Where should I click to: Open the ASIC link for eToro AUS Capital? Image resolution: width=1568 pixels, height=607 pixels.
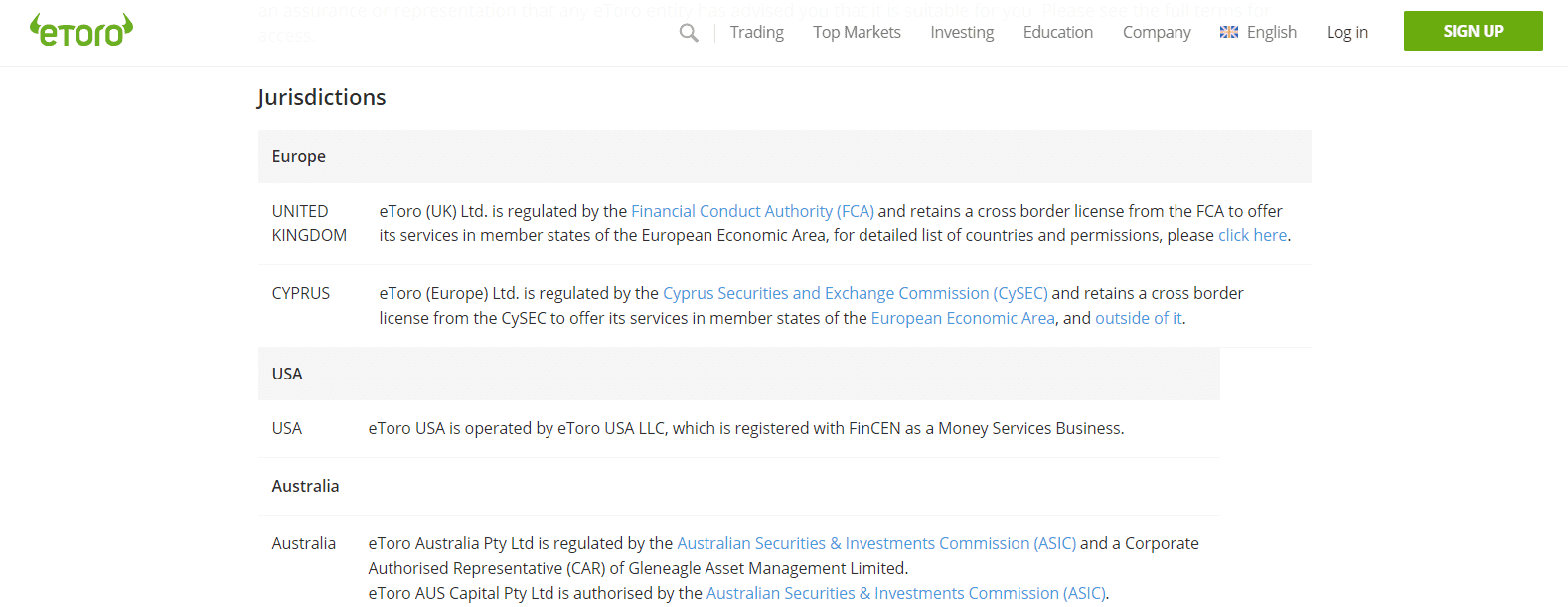click(x=906, y=593)
